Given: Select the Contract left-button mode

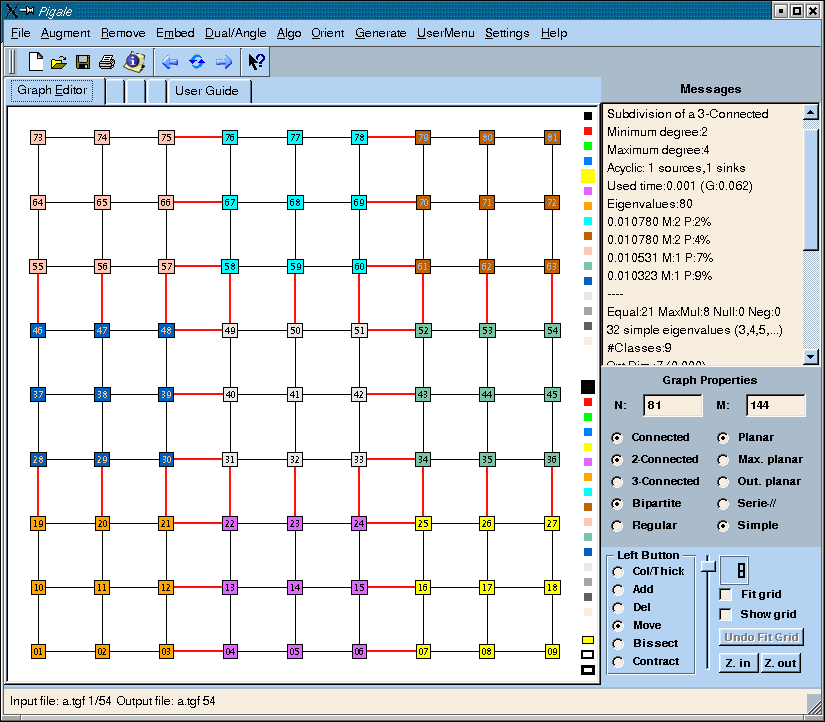Looking at the screenshot, I should (x=618, y=662).
